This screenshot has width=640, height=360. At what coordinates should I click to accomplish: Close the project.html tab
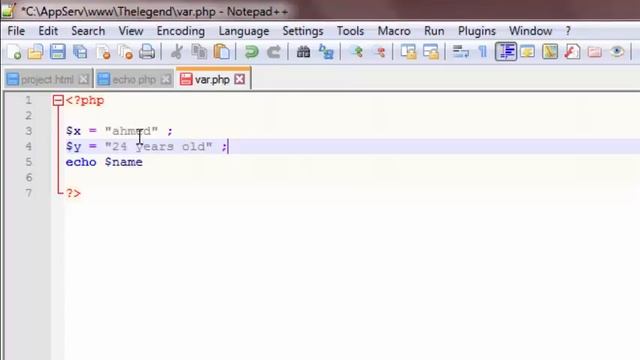click(83, 79)
